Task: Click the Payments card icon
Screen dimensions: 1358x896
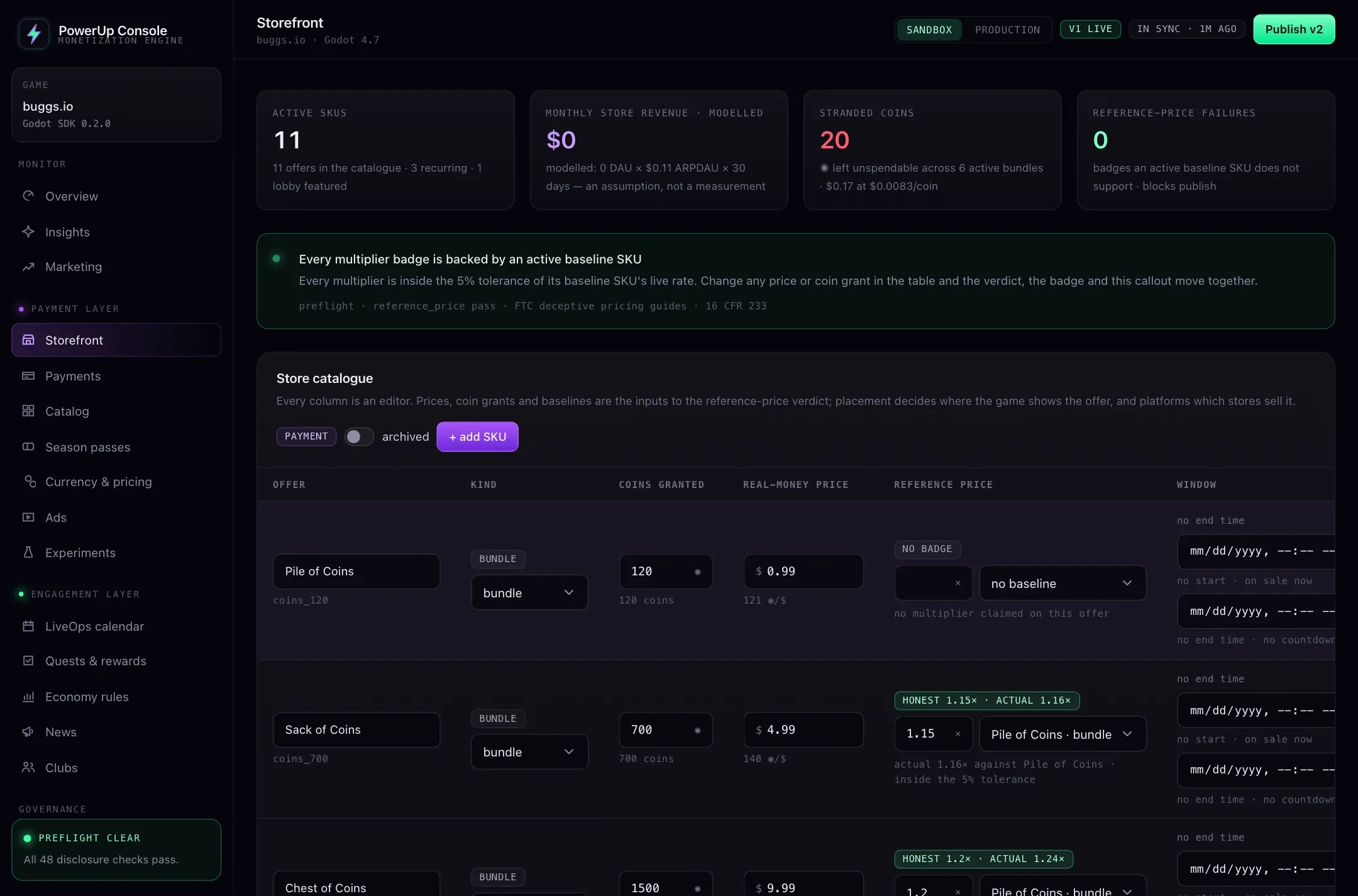Action: [x=28, y=376]
